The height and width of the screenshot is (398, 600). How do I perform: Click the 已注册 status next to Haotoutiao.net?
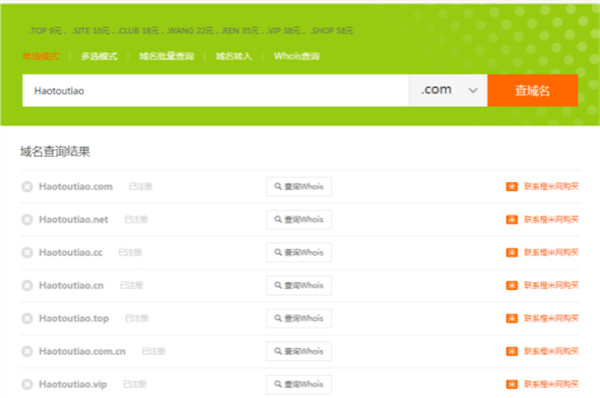pyautogui.click(x=136, y=219)
